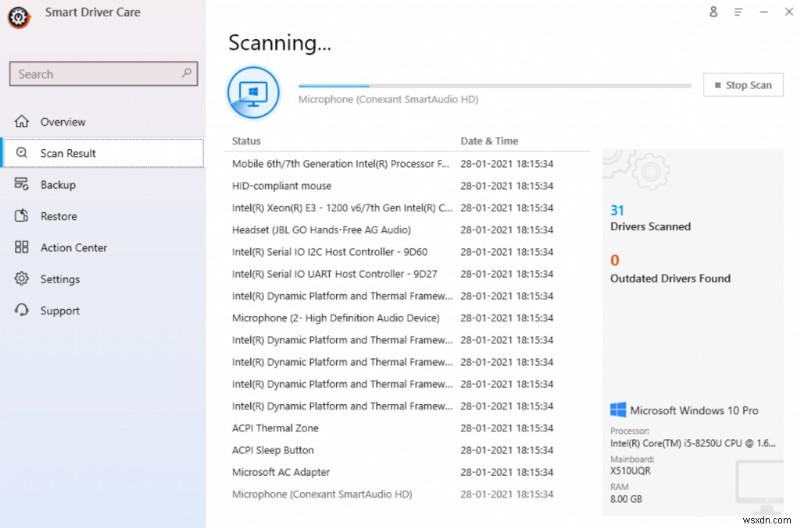Select the Microphone (Conexant SmartAudio HD) list row
The height and width of the screenshot is (528, 800).
(x=407, y=494)
